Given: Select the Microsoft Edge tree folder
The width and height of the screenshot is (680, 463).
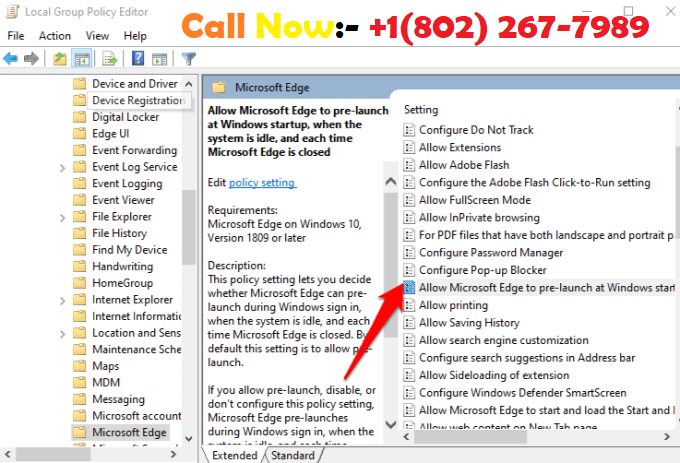Looking at the screenshot, I should tap(121, 432).
